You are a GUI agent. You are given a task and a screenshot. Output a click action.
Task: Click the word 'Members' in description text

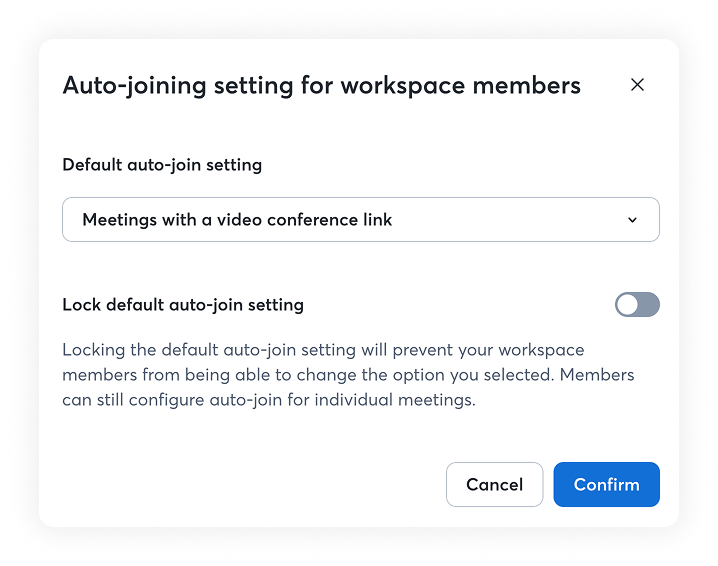tap(597, 375)
